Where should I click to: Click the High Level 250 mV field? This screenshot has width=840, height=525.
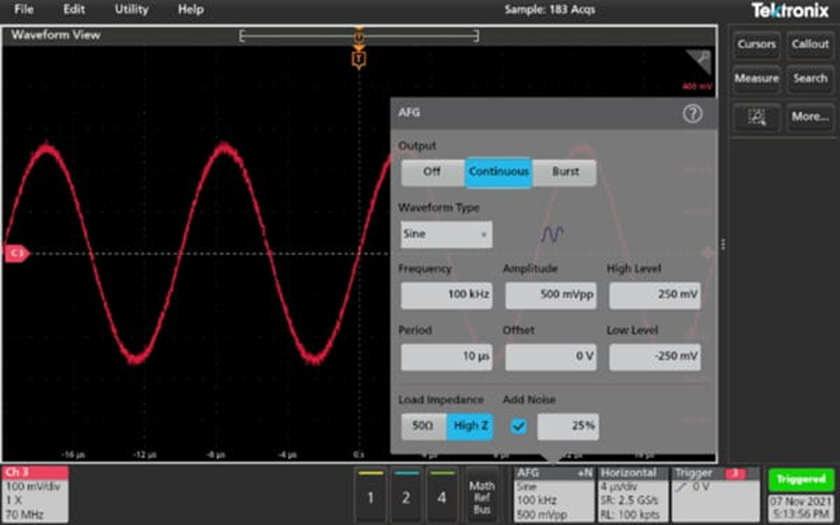click(x=655, y=295)
